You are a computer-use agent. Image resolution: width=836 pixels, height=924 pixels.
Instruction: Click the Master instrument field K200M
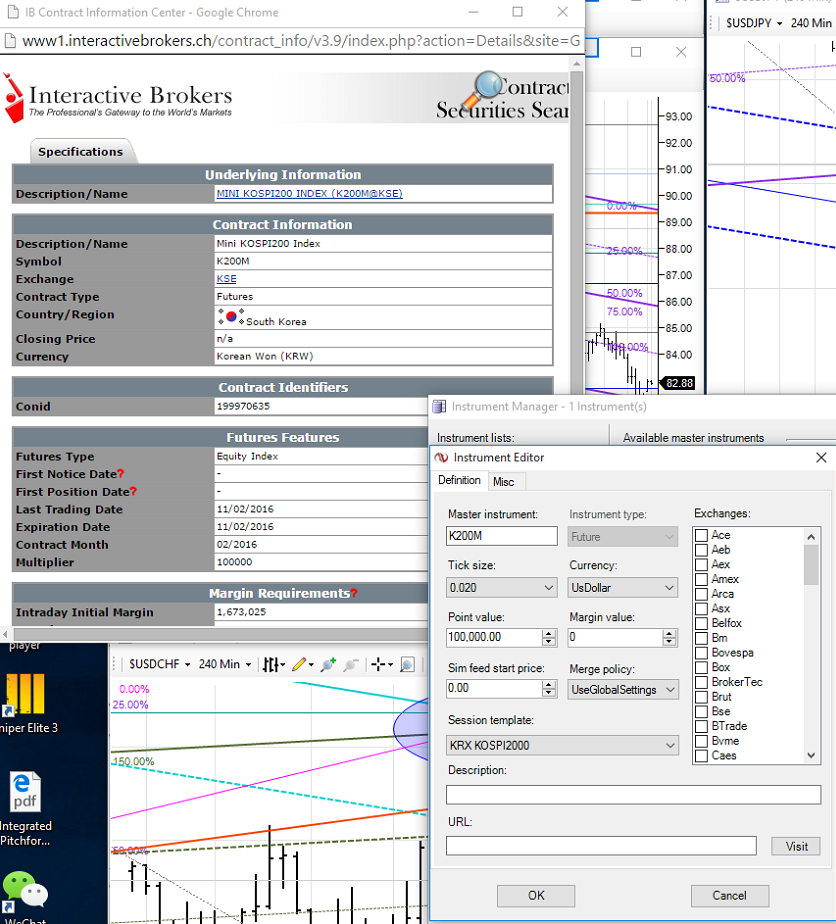coord(501,536)
